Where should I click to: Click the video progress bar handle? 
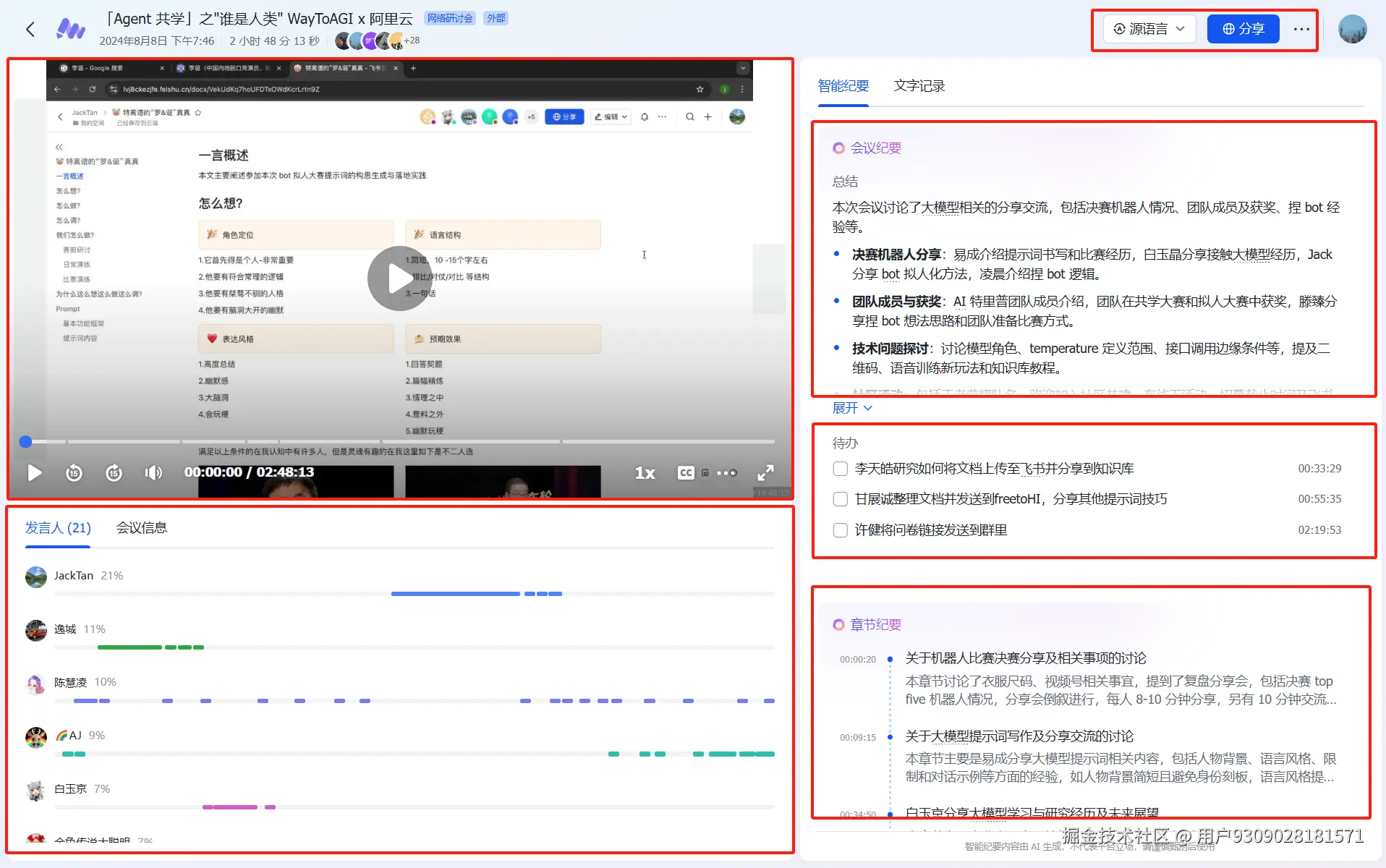25,441
